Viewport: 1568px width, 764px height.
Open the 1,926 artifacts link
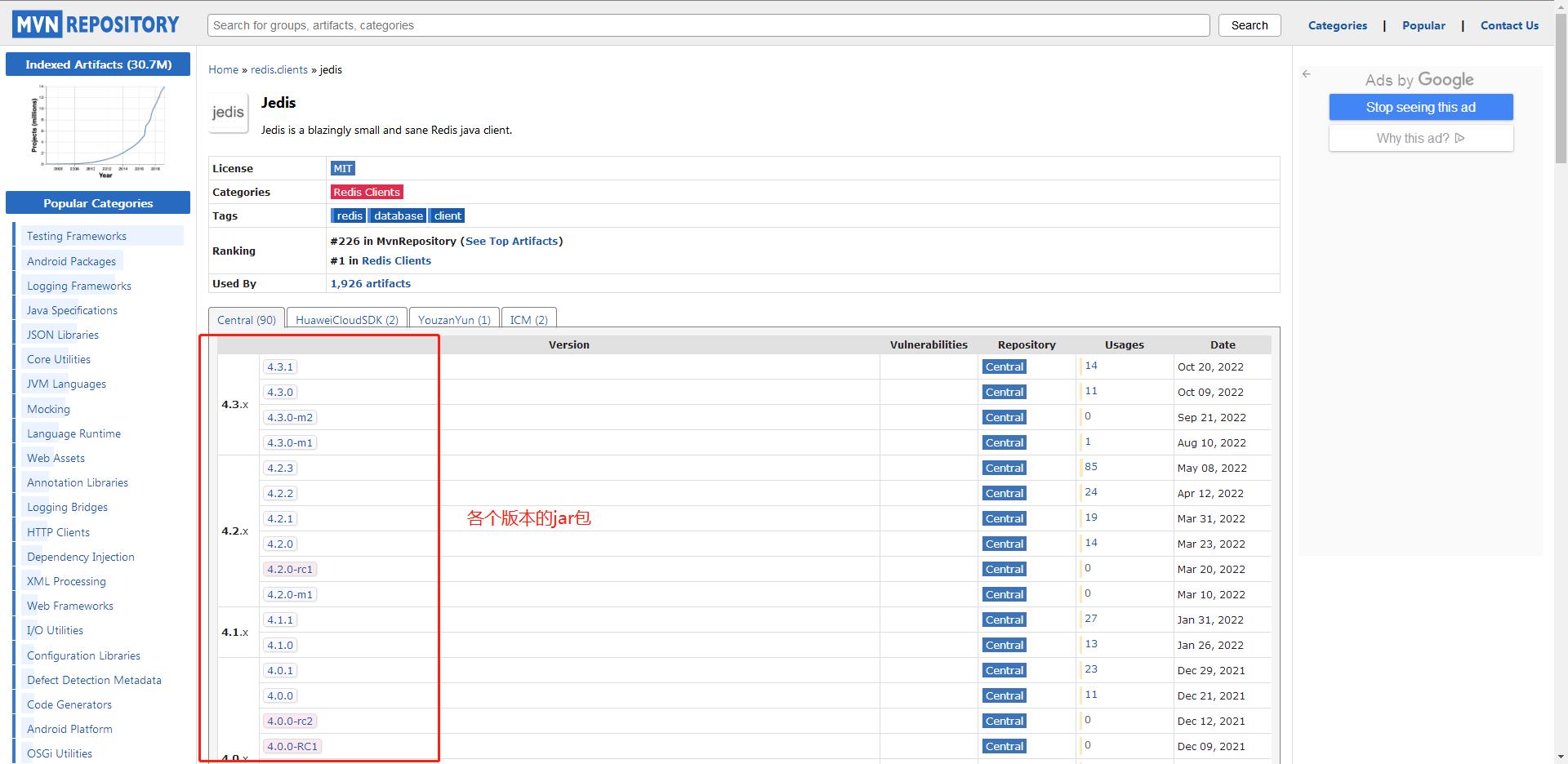pyautogui.click(x=370, y=283)
